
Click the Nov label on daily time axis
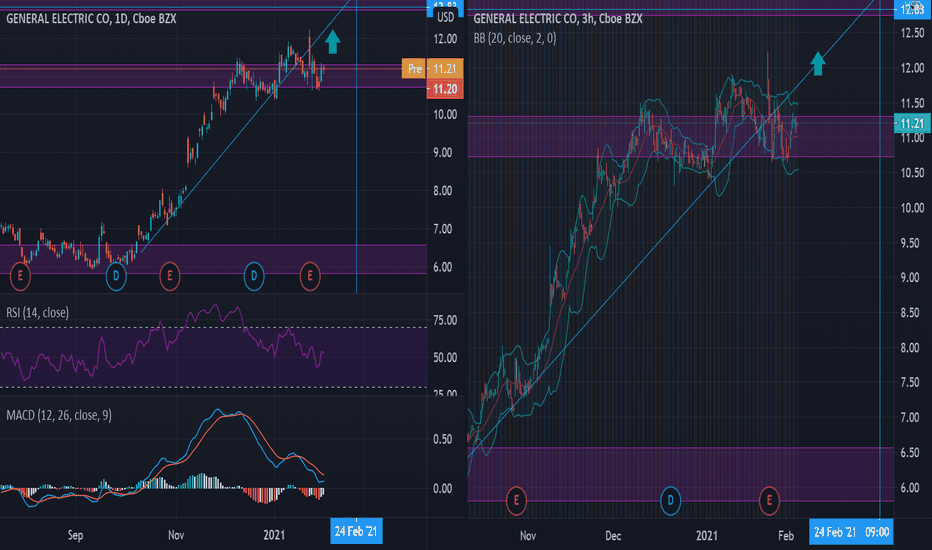pyautogui.click(x=176, y=535)
